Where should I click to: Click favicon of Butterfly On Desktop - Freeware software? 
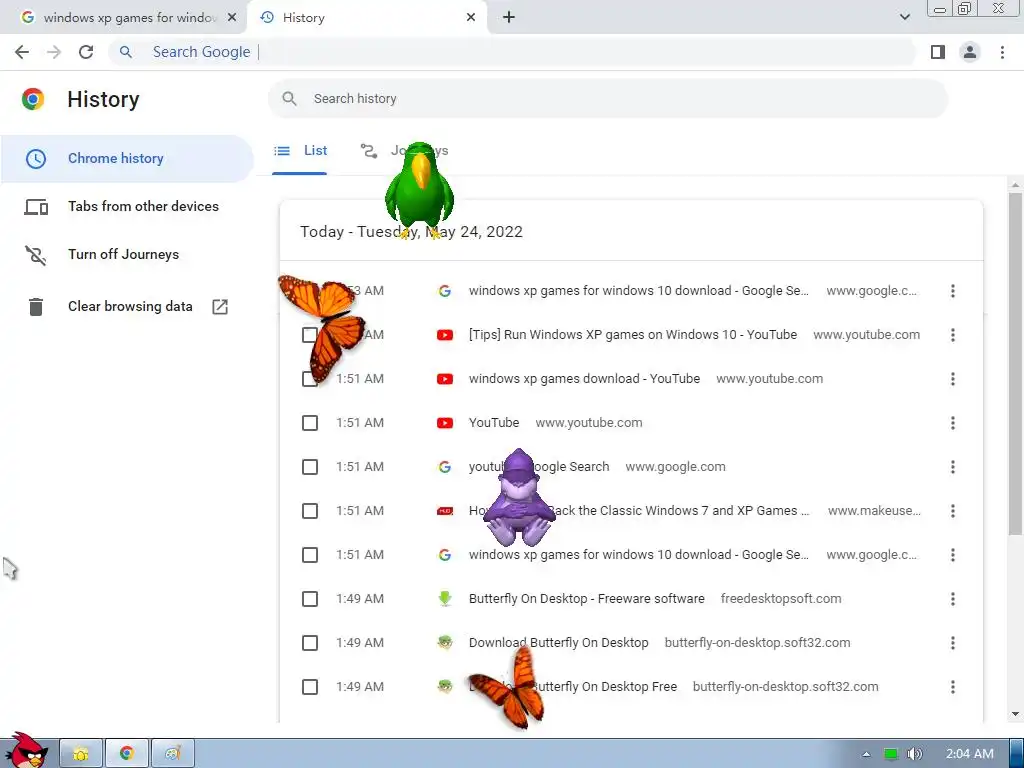445,599
